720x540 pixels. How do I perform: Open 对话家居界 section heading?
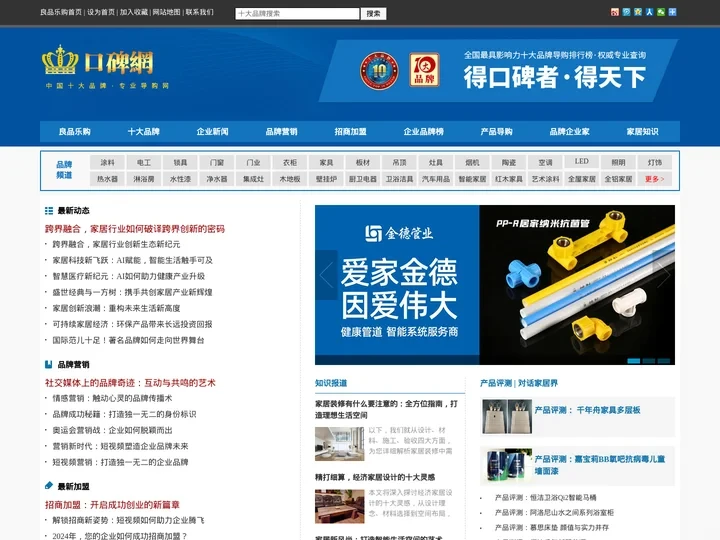[x=538, y=383]
